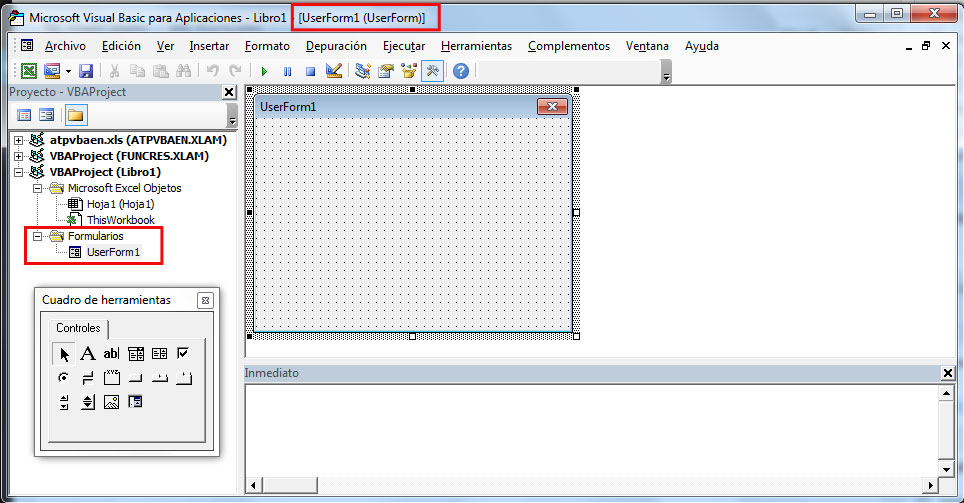
Task: Open the Ventana menu
Action: pos(647,46)
